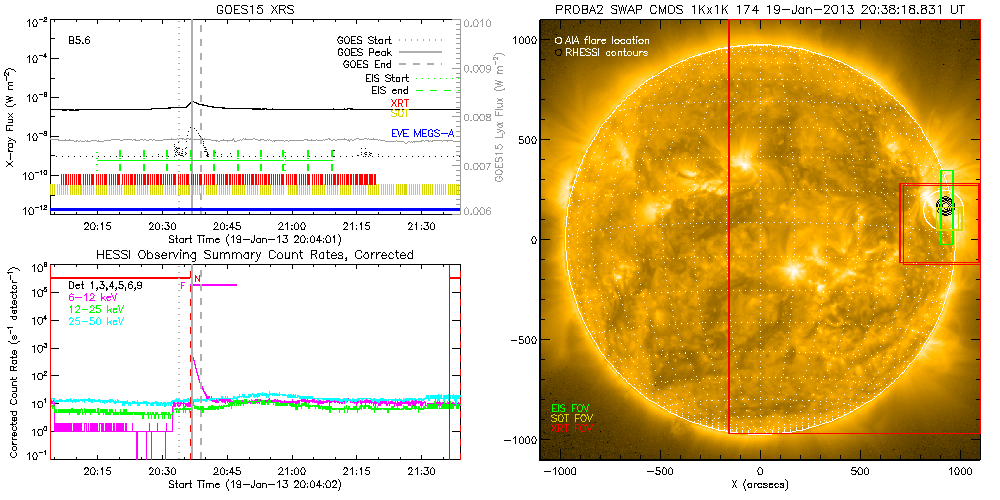
Task: Click the N flag label in HESSI plot
Action: pyautogui.click(x=198, y=277)
